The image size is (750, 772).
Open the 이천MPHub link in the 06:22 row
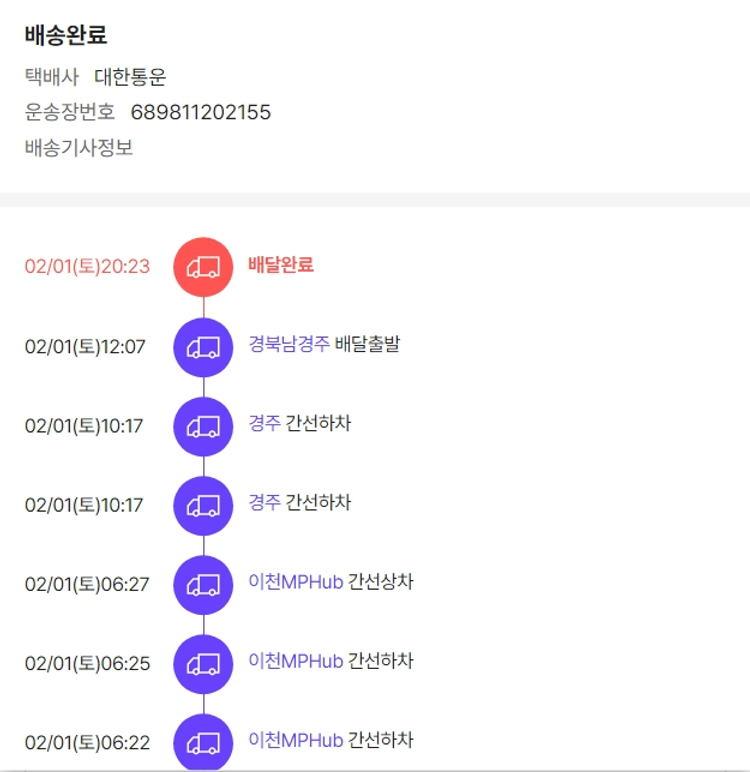pyautogui.click(x=296, y=740)
